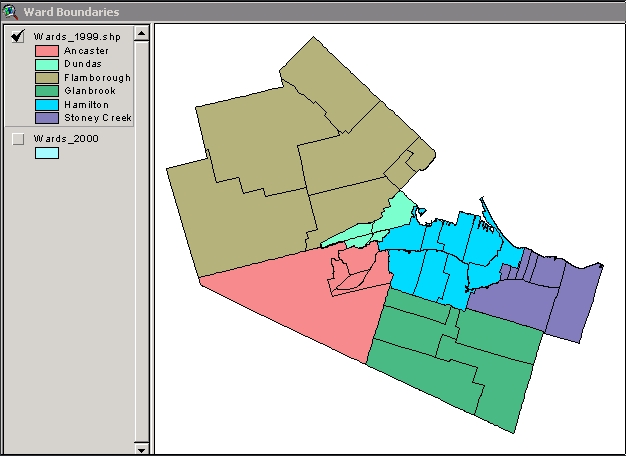Click the Dundas legend label
626x456 pixels.
(x=83, y=64)
